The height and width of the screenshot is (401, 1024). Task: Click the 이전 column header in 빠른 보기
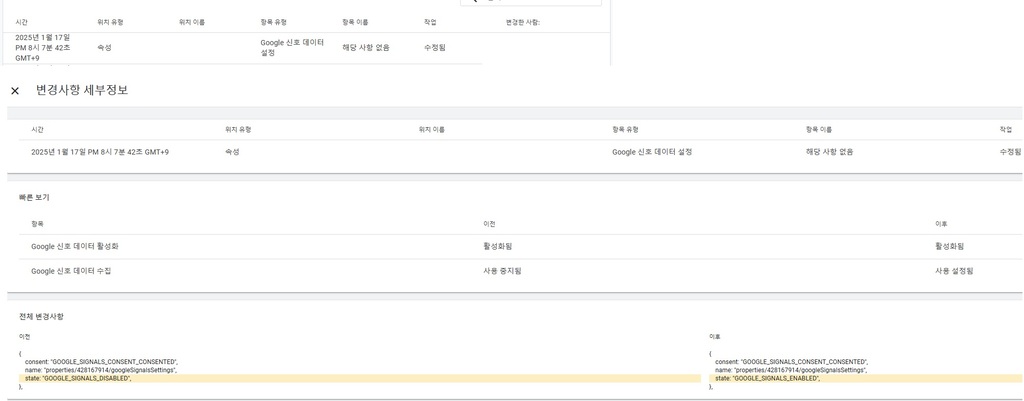488,224
